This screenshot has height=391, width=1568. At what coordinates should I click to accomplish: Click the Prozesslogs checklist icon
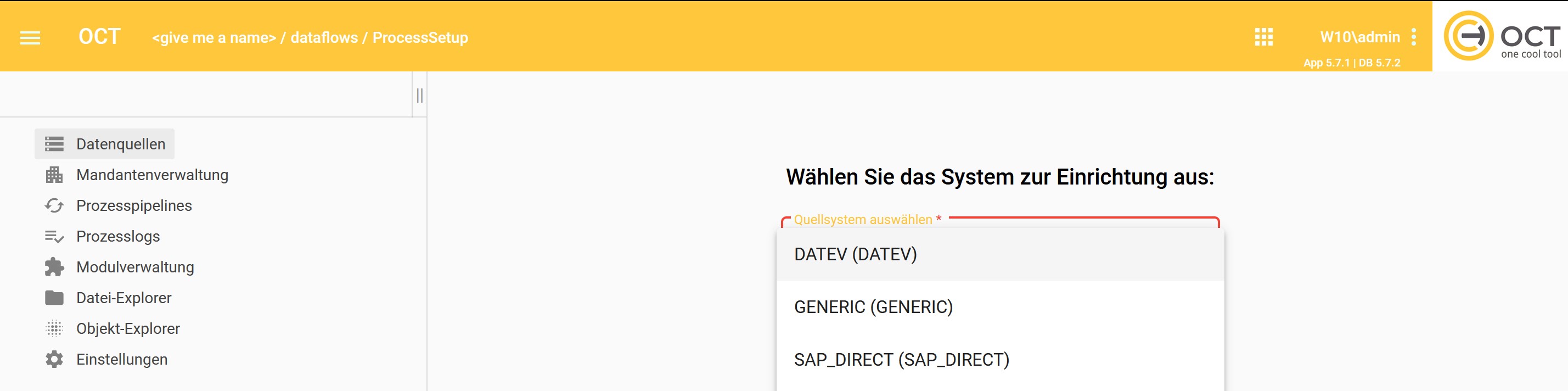[54, 236]
